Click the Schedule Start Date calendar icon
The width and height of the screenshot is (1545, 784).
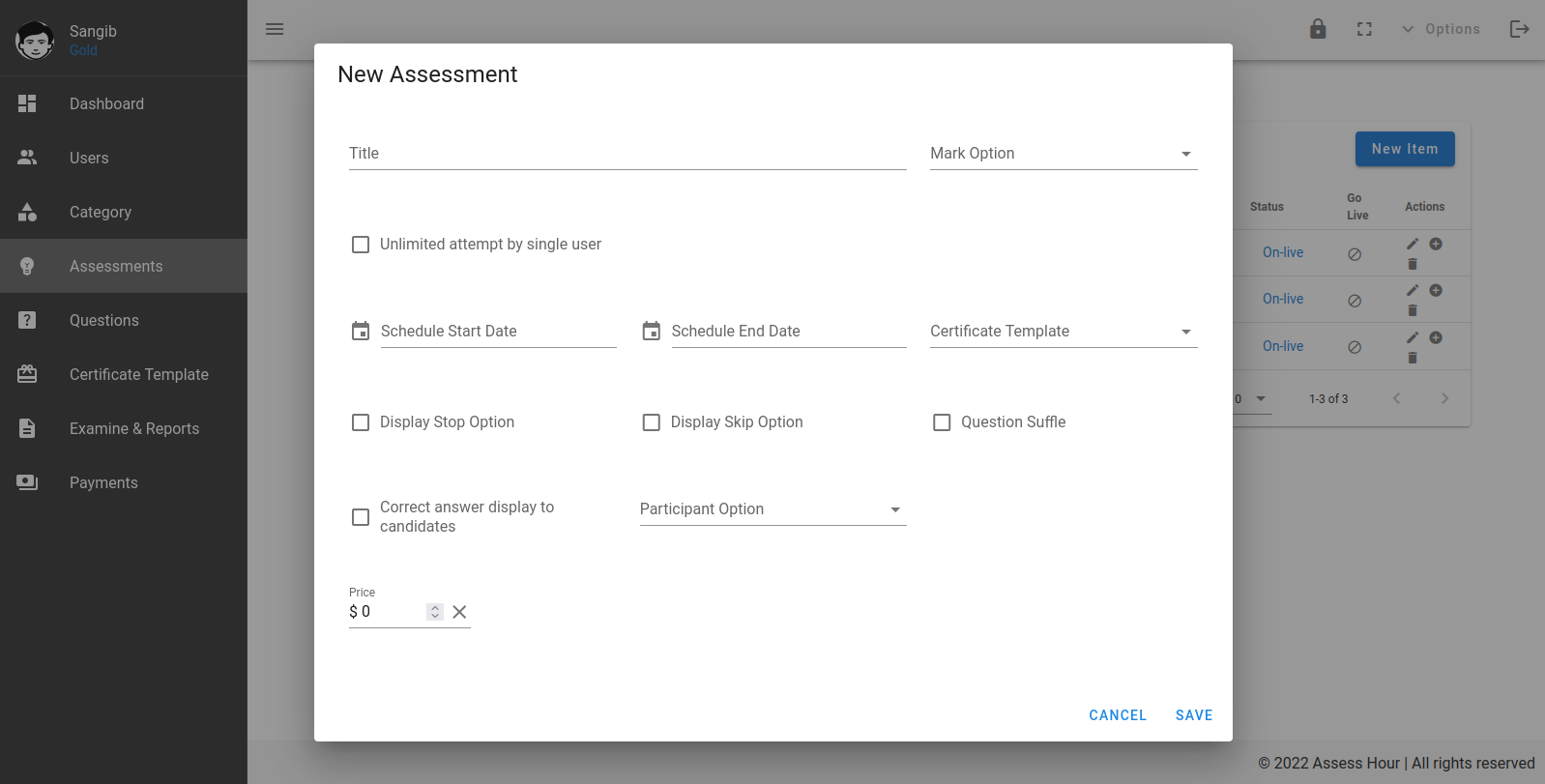361,332
